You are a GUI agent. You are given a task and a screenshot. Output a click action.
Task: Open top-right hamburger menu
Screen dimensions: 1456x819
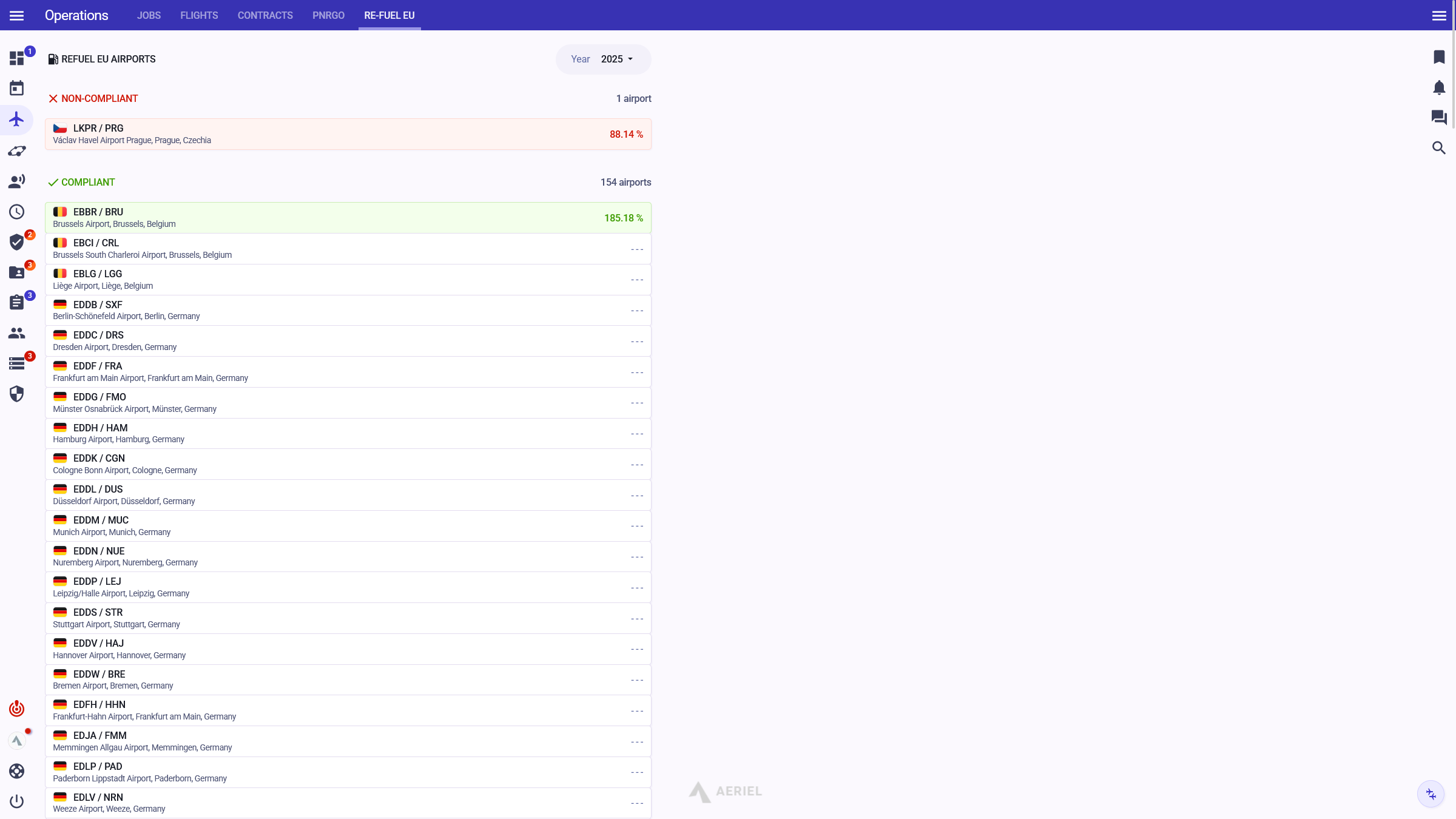(1438, 15)
